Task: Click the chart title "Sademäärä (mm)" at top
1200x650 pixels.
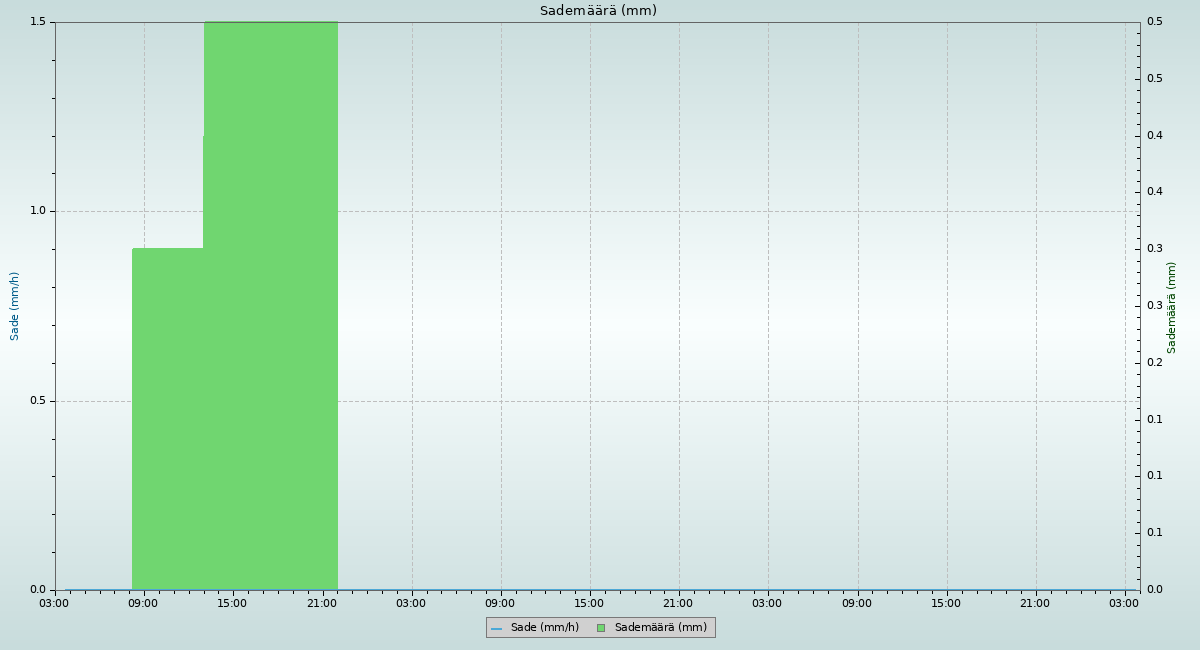Action: (x=598, y=11)
